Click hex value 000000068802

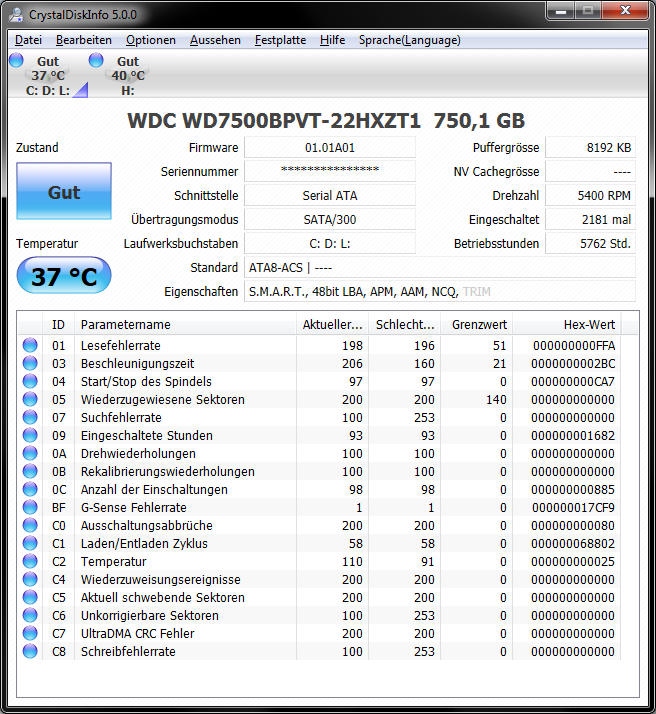573,543
